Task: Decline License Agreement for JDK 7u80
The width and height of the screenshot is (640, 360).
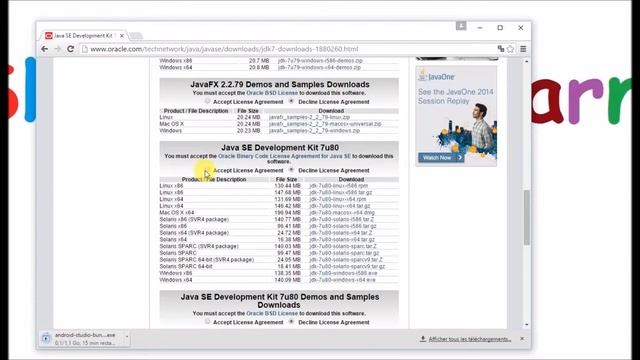Action: (x=291, y=170)
